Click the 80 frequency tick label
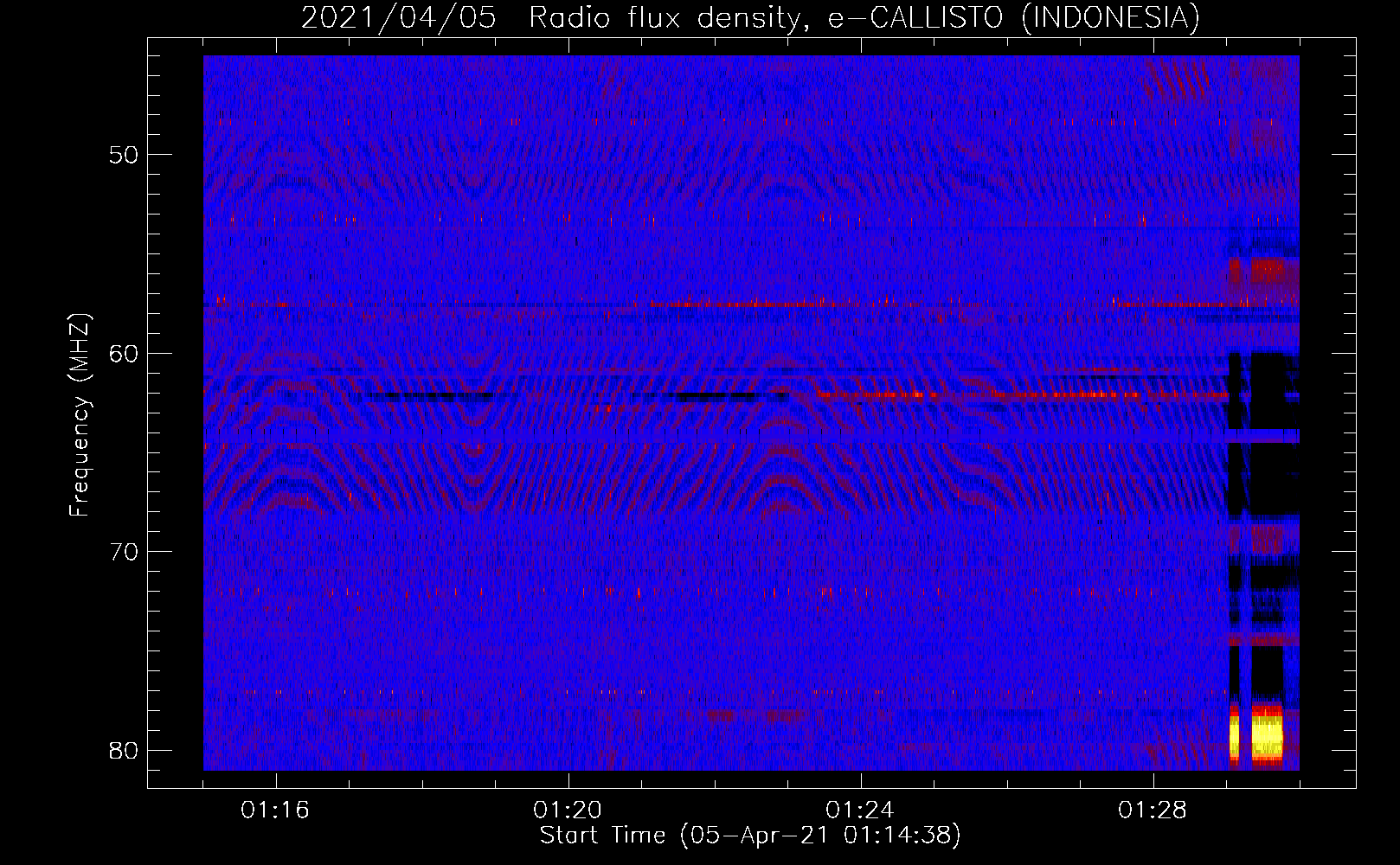The image size is (1400, 865). point(124,750)
